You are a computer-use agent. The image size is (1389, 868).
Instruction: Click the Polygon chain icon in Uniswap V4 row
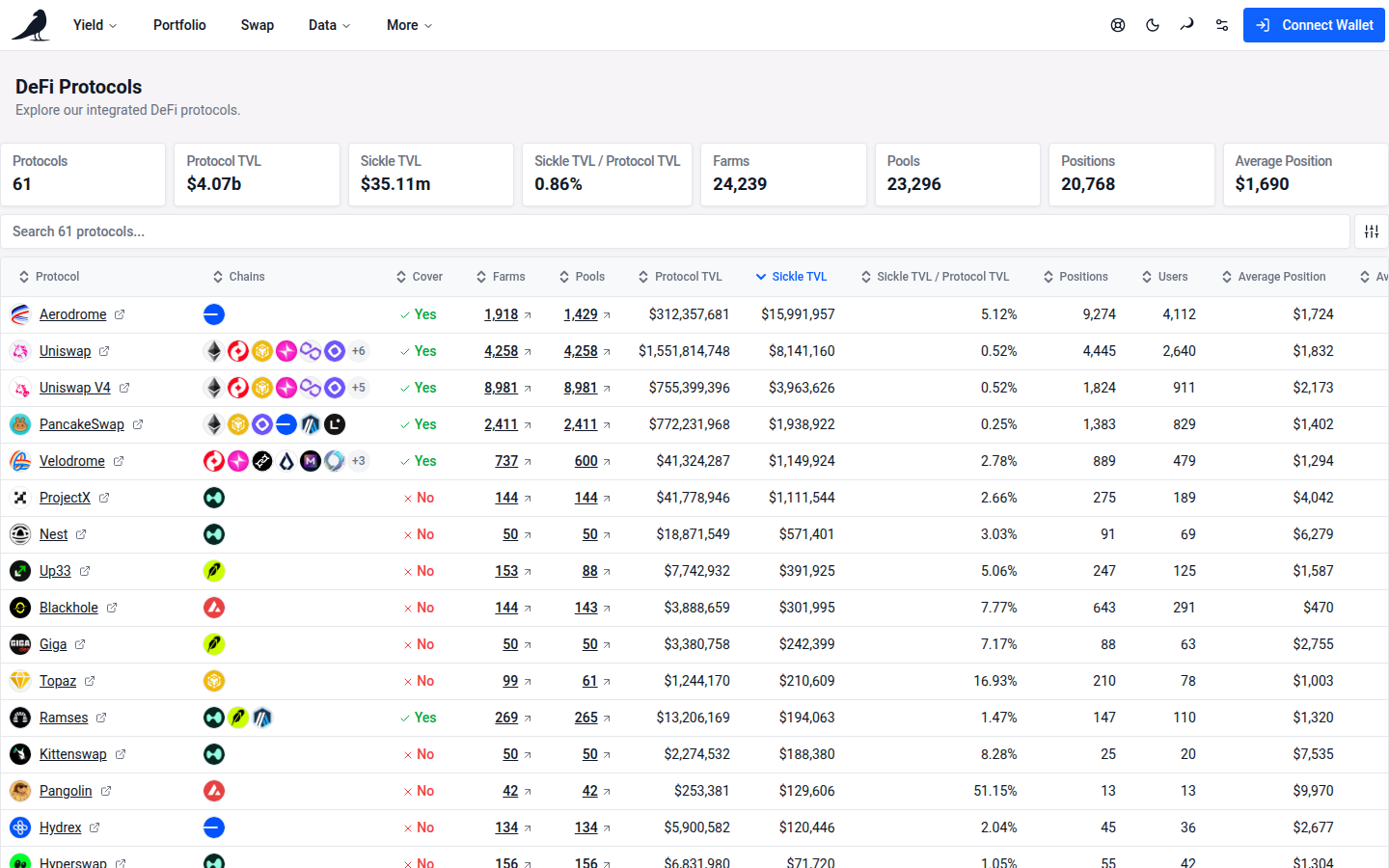pyautogui.click(x=311, y=388)
